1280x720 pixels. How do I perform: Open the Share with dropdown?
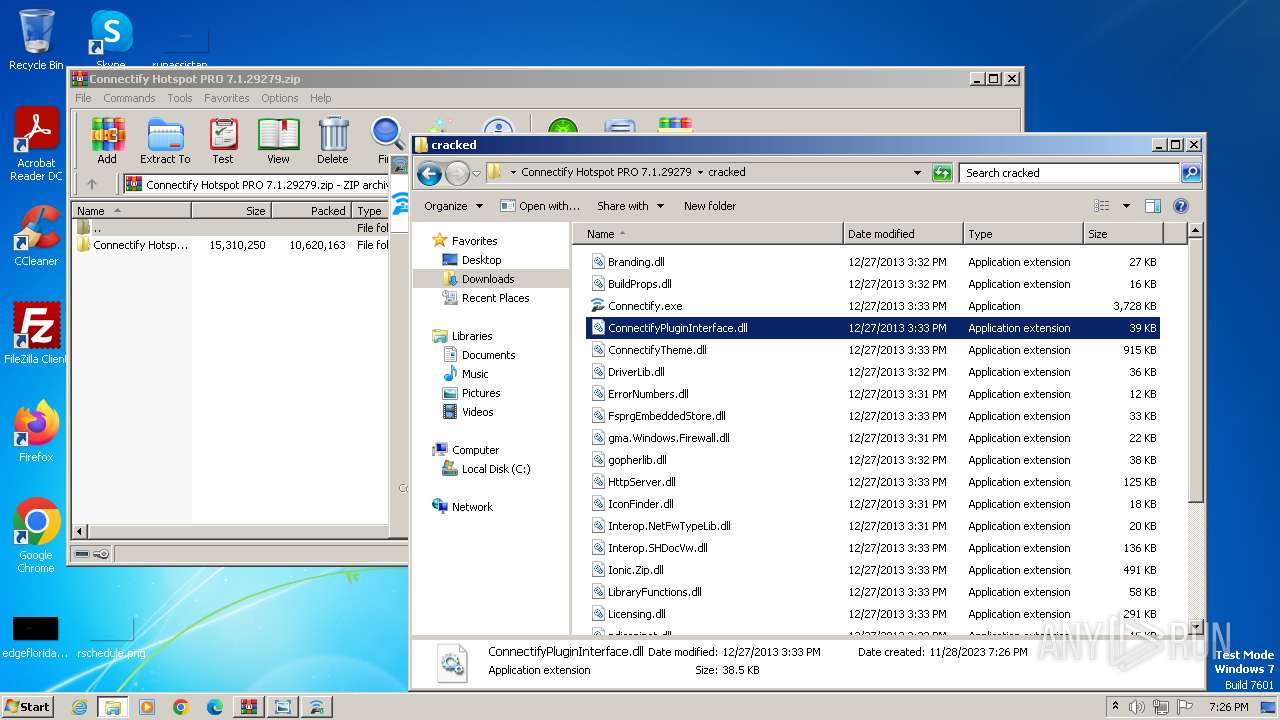[x=630, y=206]
